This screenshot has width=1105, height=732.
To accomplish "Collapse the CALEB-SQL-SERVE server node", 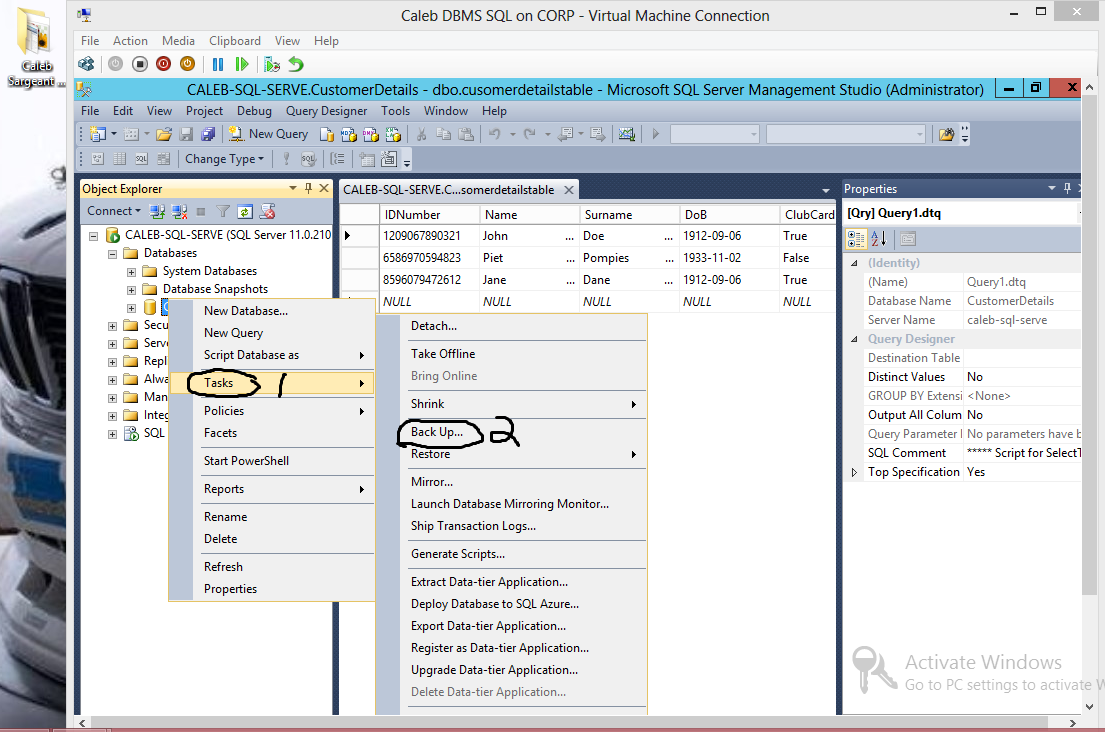I will (93, 236).
